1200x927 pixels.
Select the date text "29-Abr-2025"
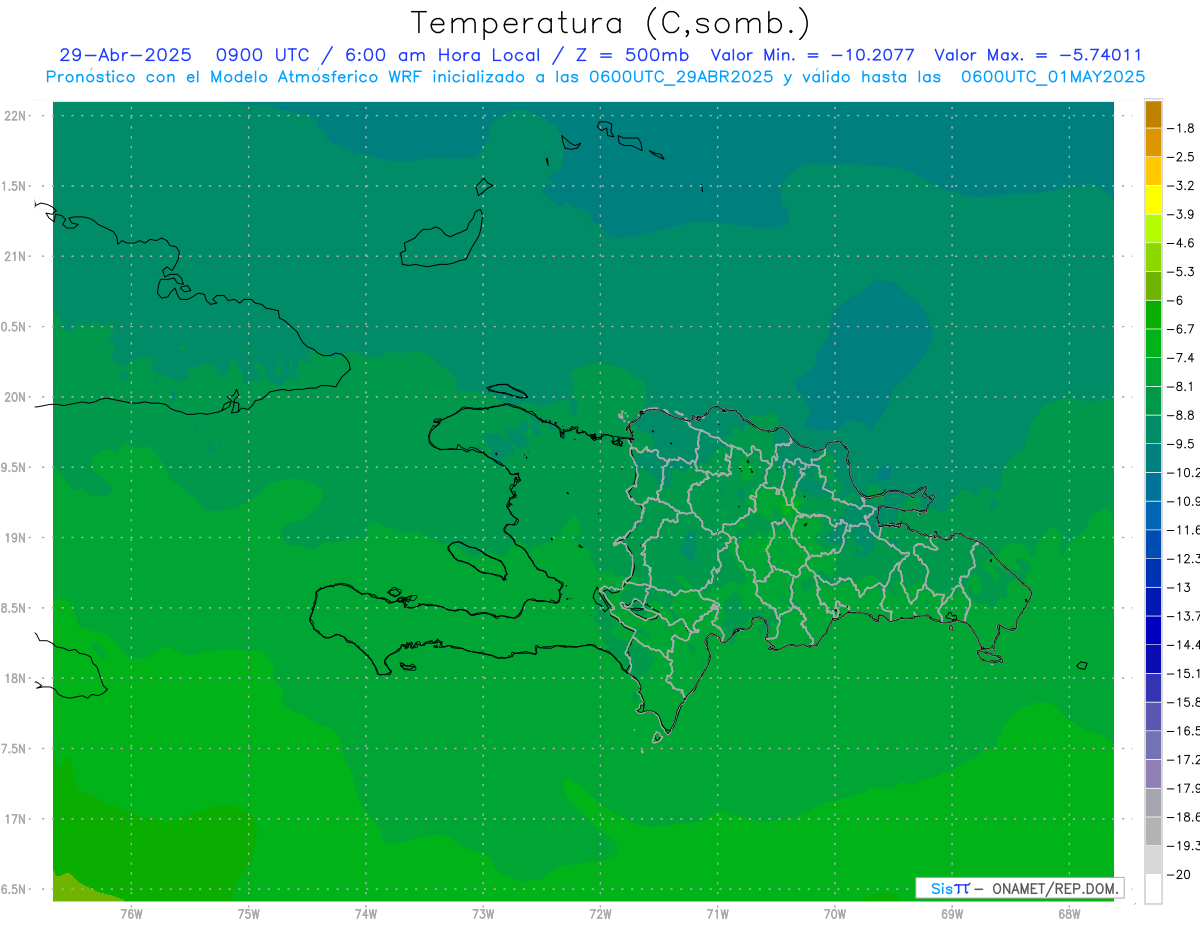pyautogui.click(x=125, y=56)
